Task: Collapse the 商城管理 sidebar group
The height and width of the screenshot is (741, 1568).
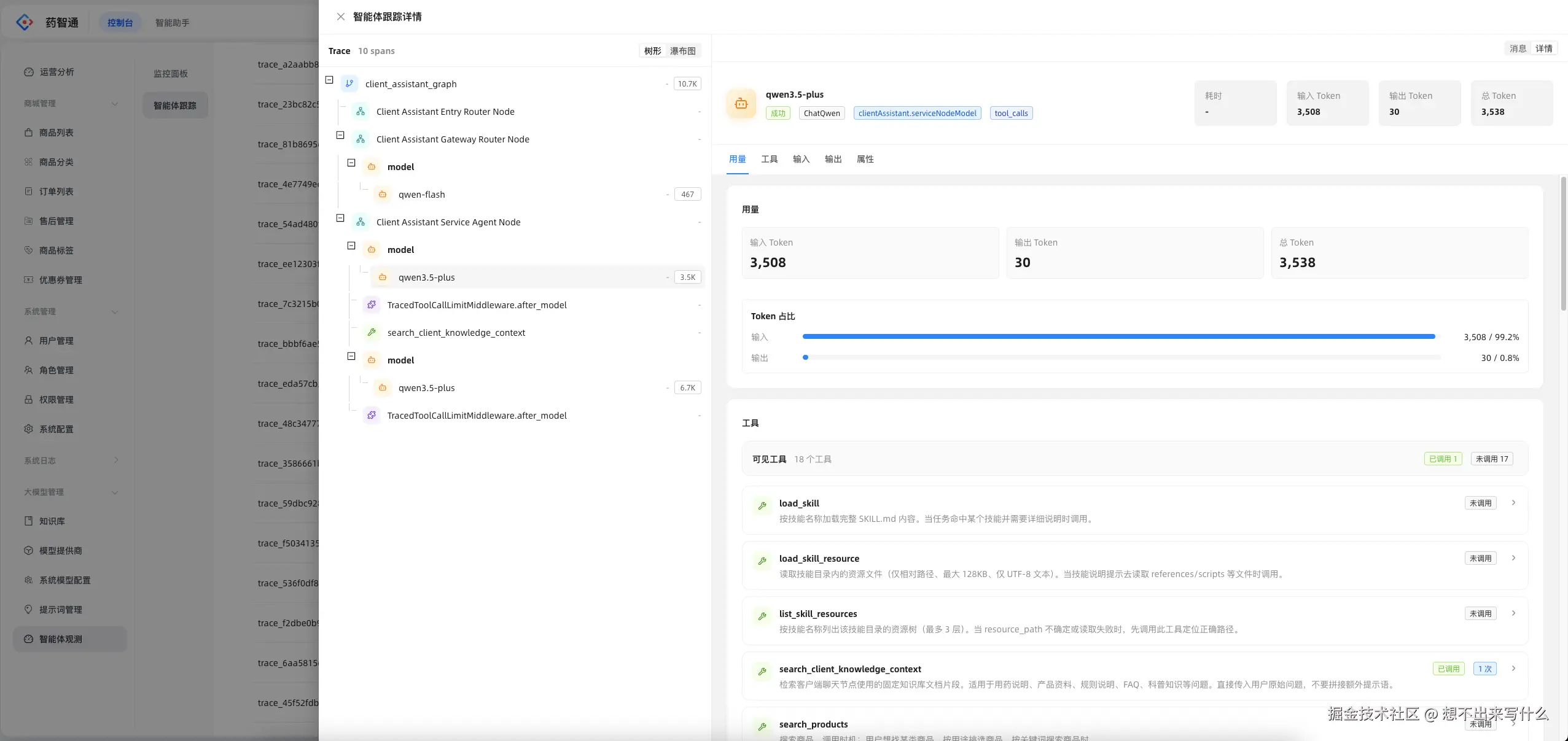Action: tap(114, 103)
